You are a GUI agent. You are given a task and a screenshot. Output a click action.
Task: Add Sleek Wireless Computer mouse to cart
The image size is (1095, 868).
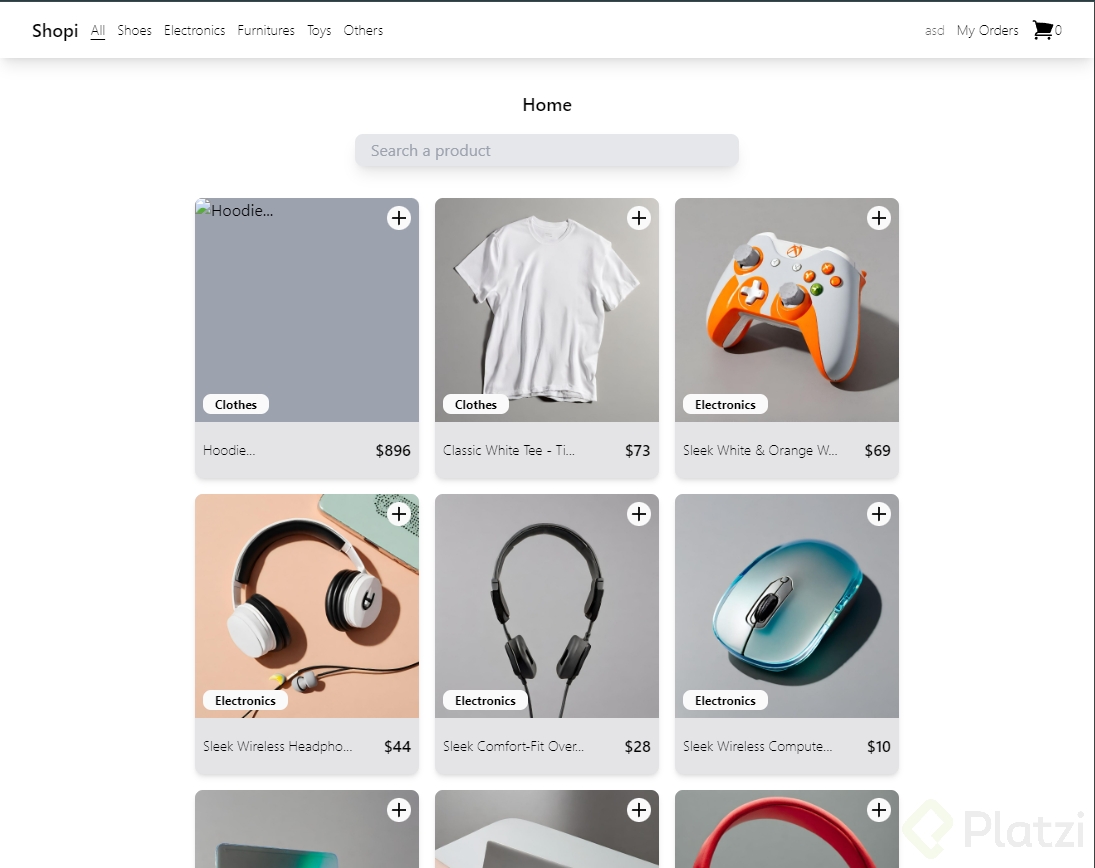click(x=879, y=514)
